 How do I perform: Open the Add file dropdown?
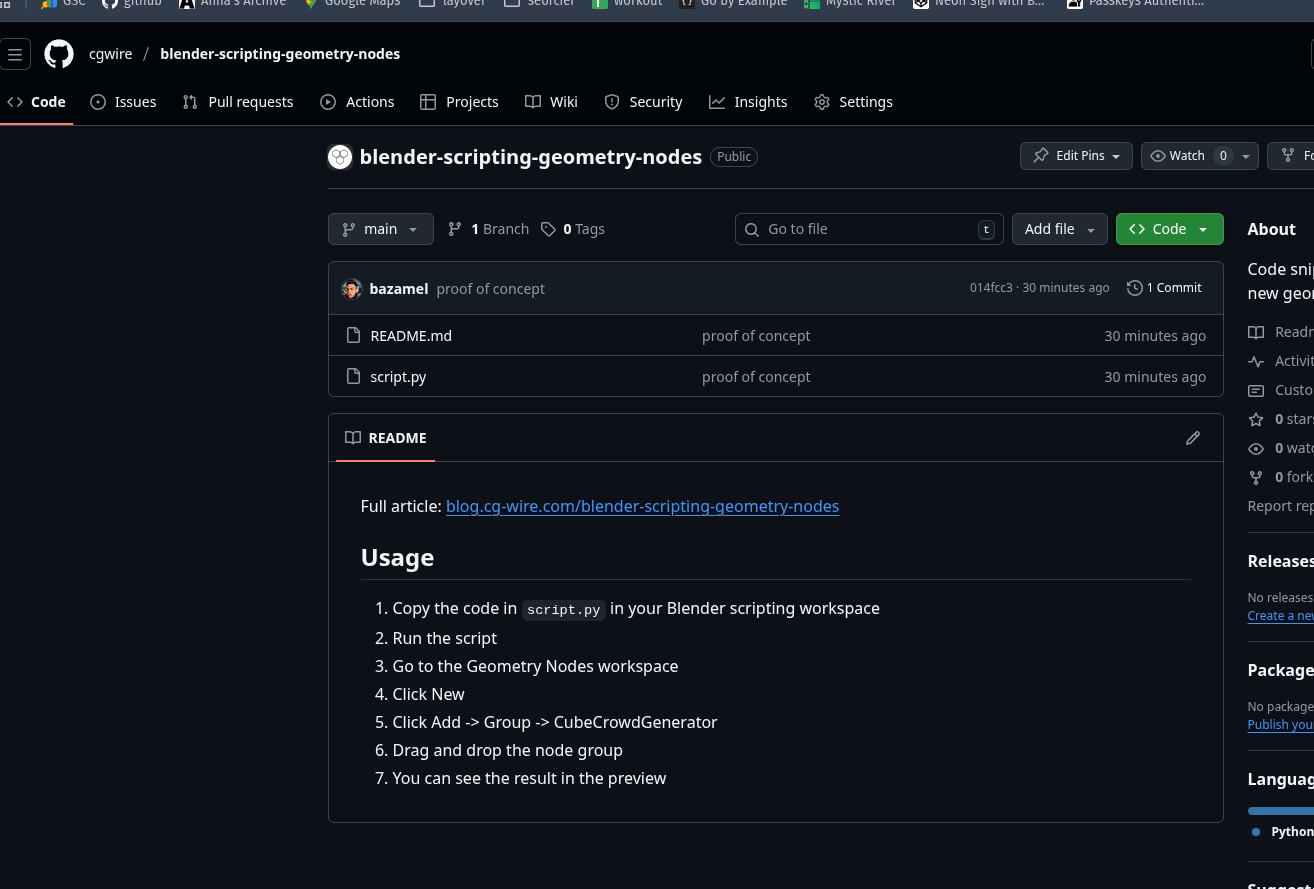pyautogui.click(x=1059, y=229)
